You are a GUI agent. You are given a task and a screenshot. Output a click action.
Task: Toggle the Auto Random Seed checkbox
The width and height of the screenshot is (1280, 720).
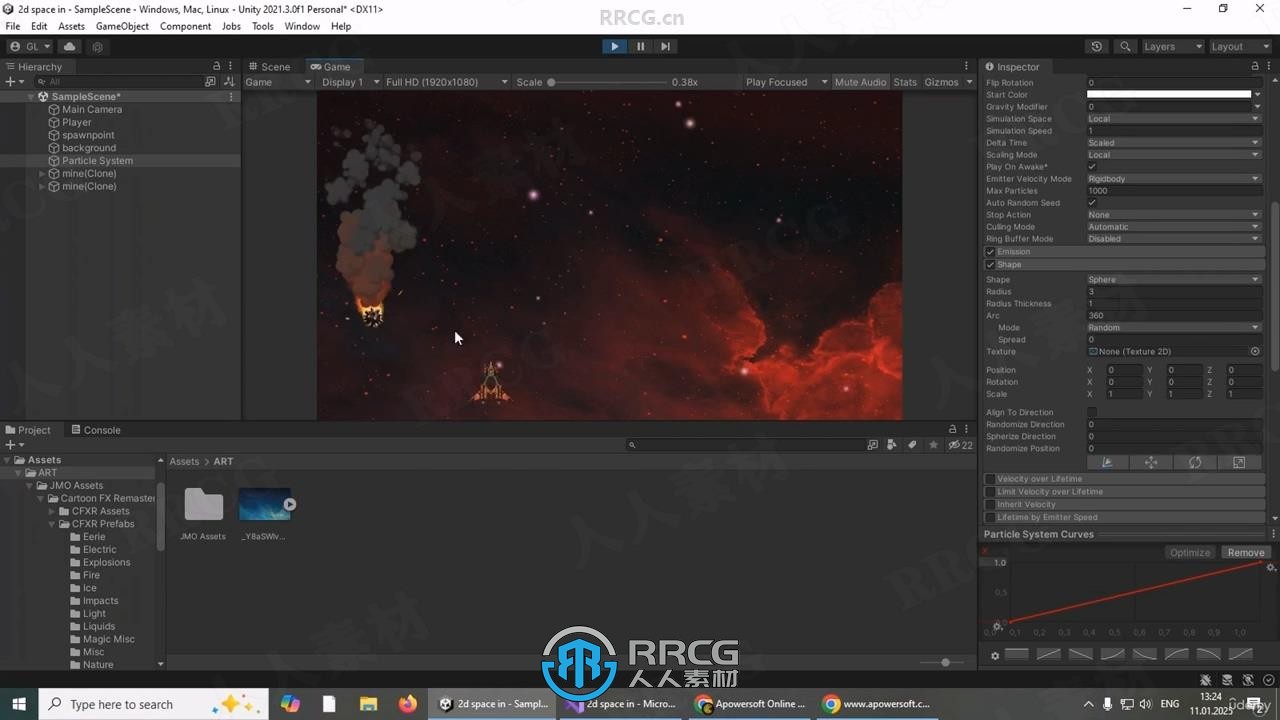click(1092, 203)
